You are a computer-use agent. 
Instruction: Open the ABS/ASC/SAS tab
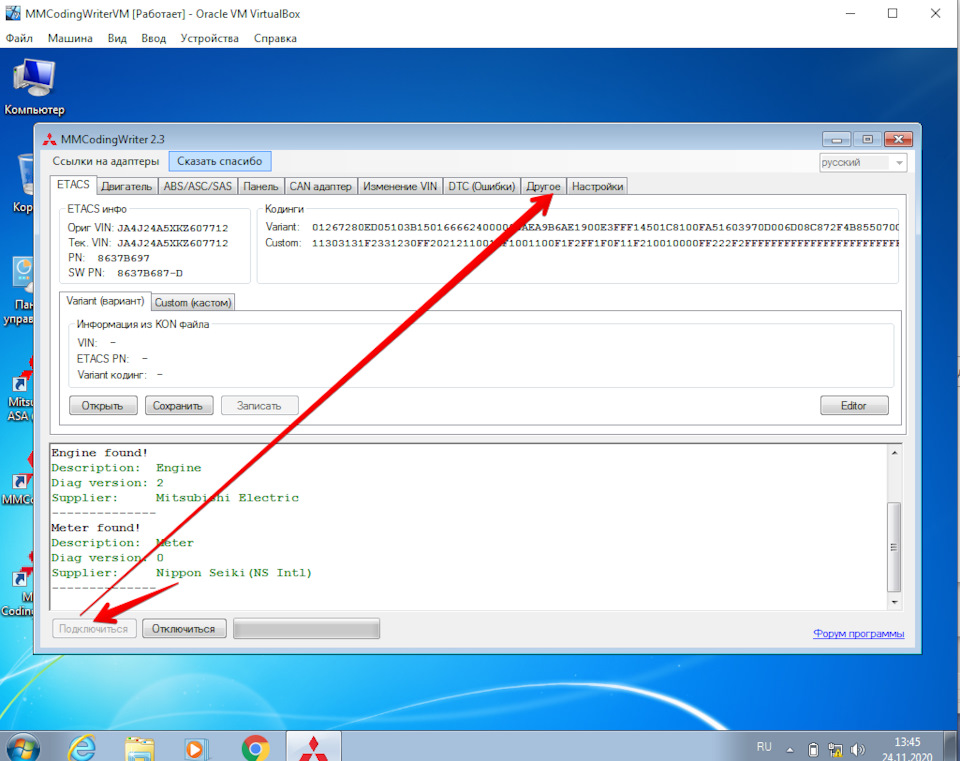coord(198,186)
